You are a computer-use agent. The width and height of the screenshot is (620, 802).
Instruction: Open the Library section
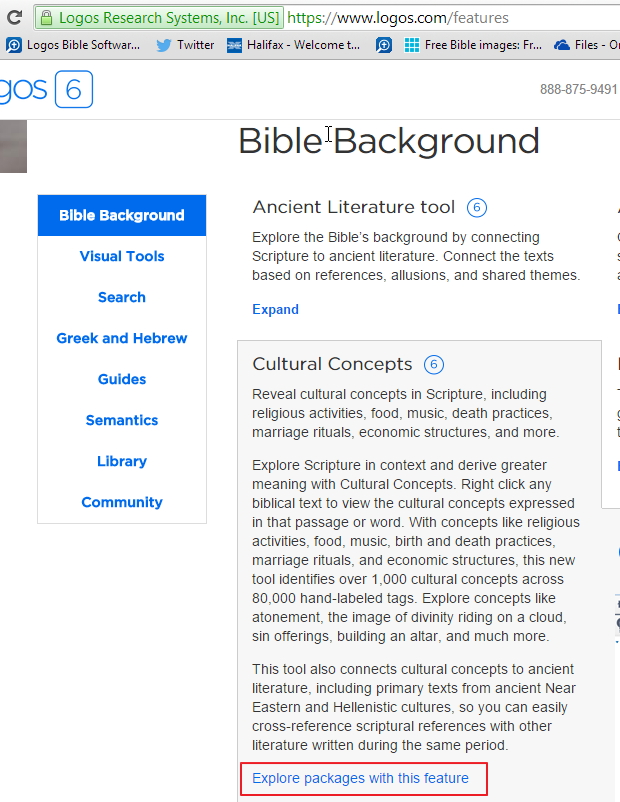pos(122,461)
